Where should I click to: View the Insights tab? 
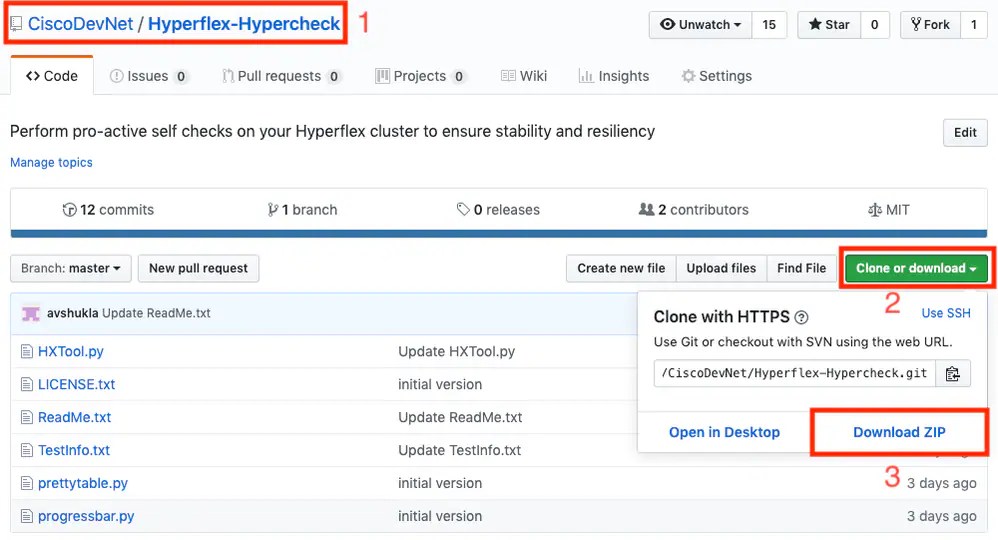(x=614, y=76)
